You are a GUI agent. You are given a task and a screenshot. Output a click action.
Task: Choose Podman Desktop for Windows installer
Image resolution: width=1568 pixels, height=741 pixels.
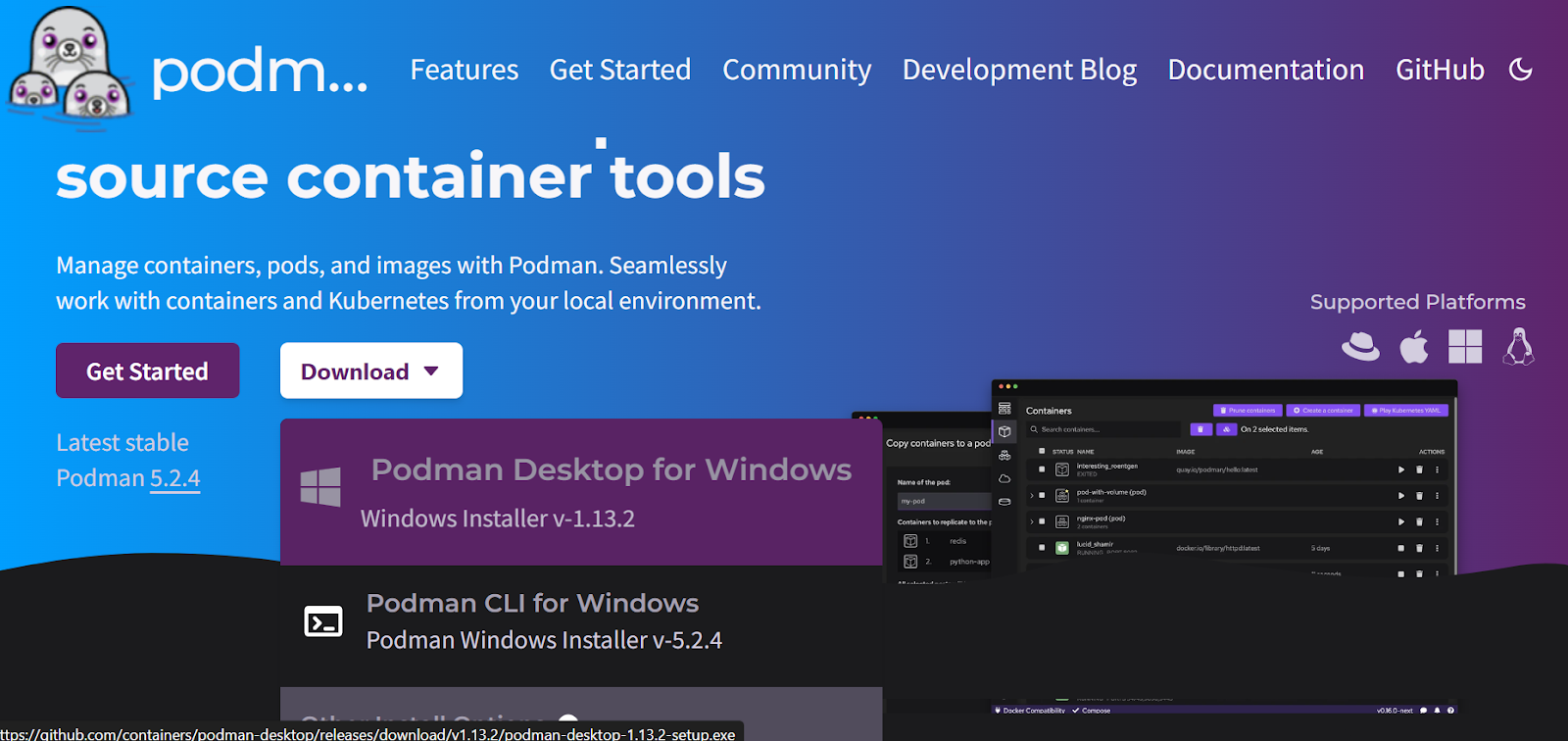click(581, 492)
